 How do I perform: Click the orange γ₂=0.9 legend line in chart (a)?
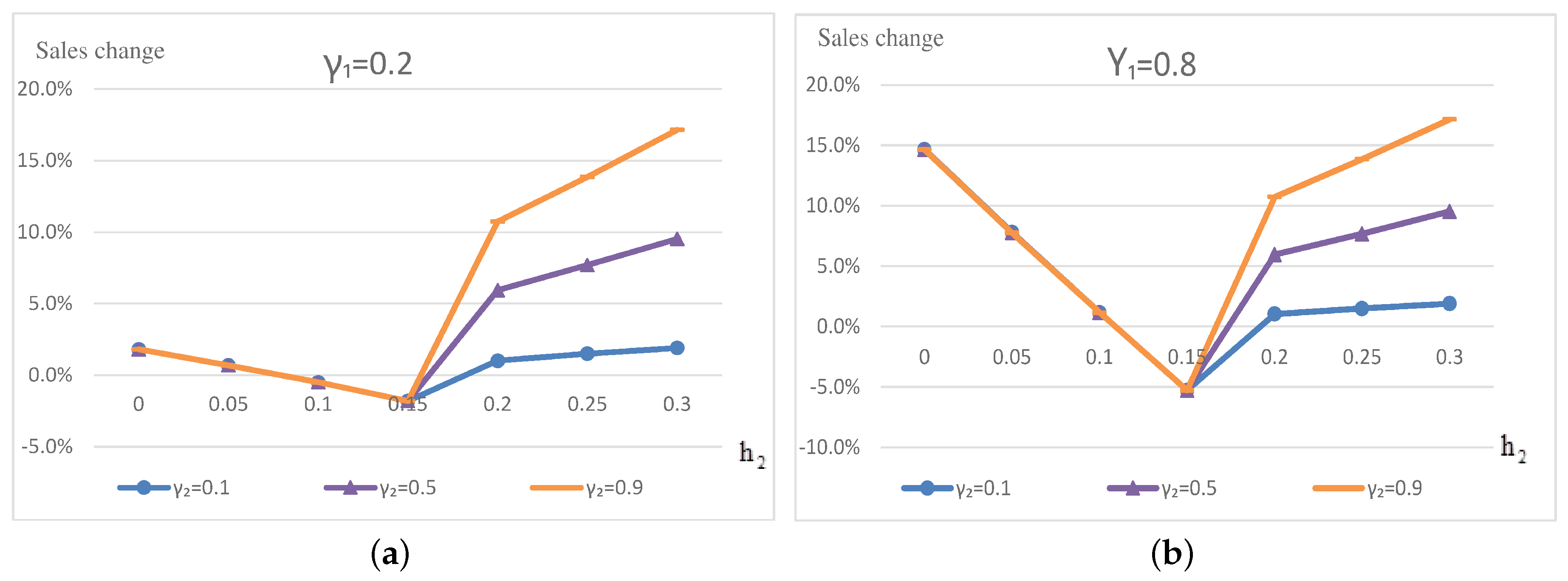click(x=556, y=487)
